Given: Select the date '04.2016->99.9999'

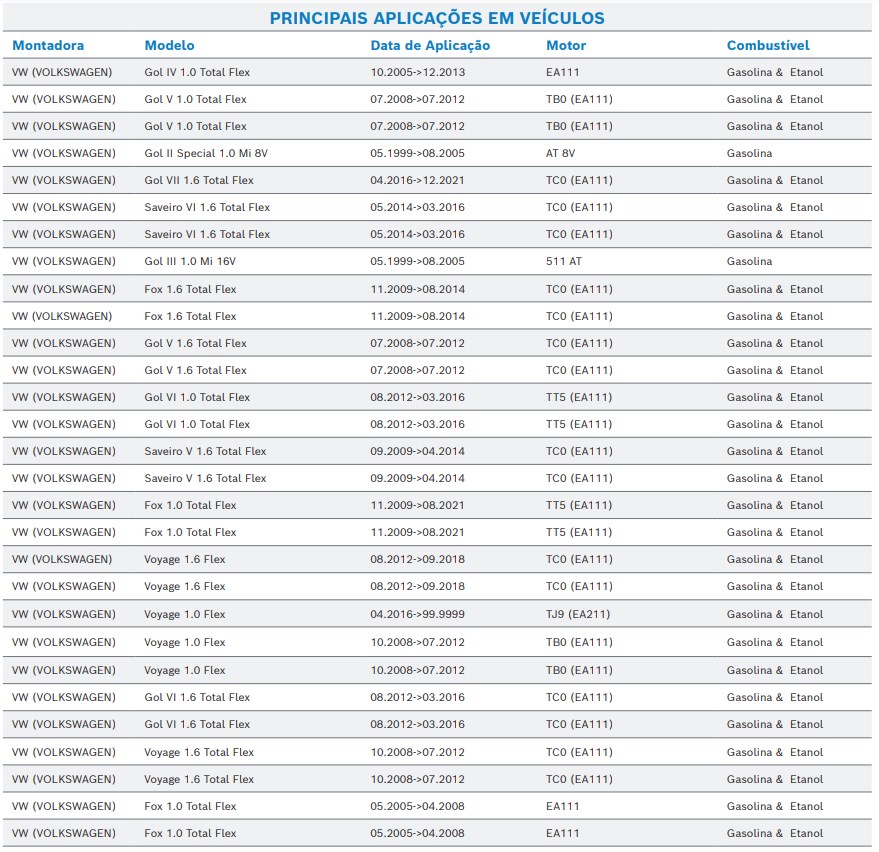Looking at the screenshot, I should coord(417,614).
